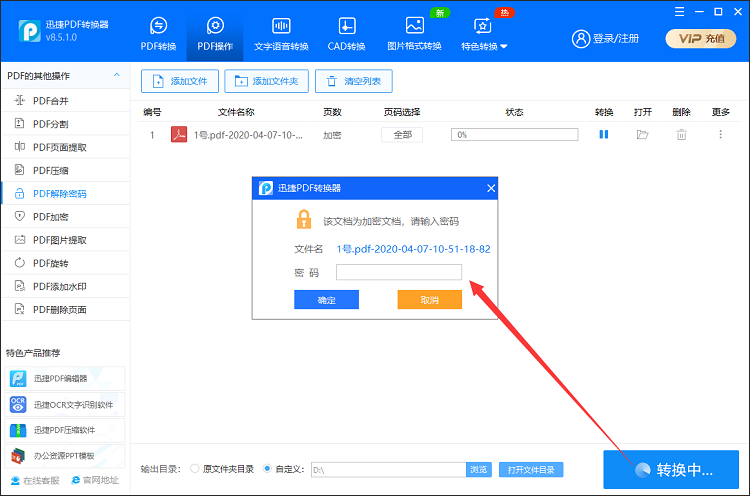Click the 浏览 browse button
Image resolution: width=750 pixels, height=496 pixels.
point(479,470)
